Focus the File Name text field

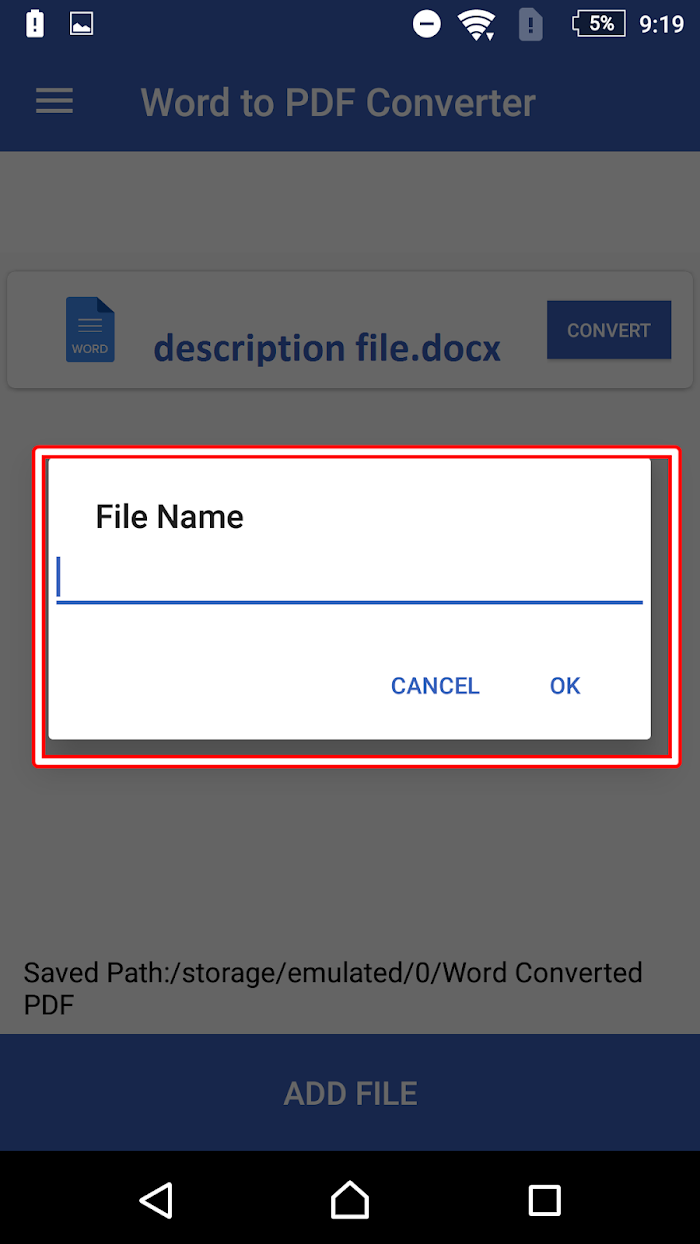pos(349,579)
